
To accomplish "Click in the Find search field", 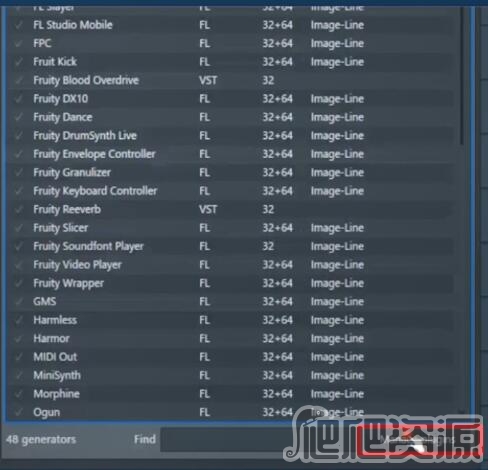I will (x=260, y=439).
